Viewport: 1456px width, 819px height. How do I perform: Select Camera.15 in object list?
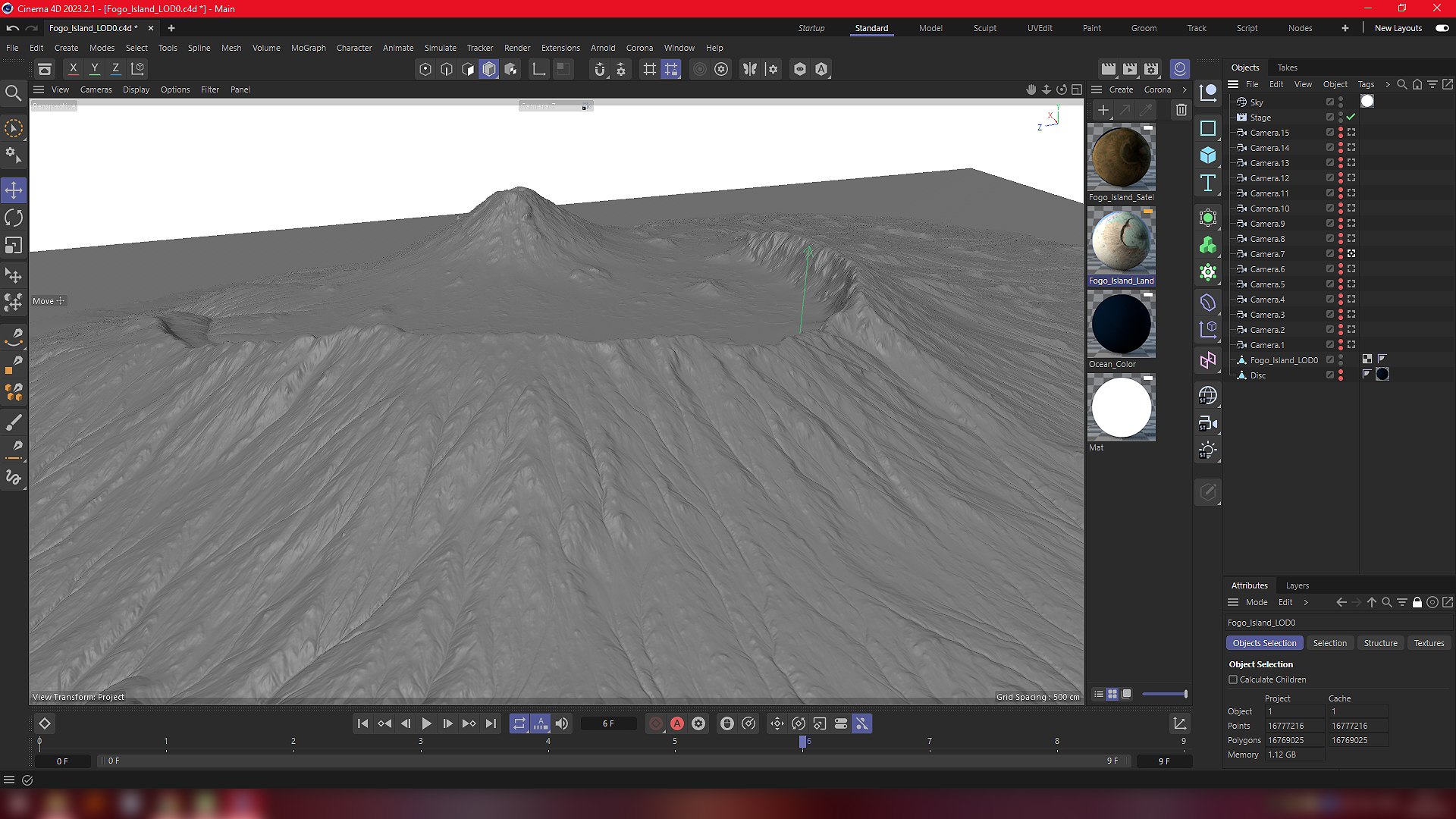[1269, 133]
